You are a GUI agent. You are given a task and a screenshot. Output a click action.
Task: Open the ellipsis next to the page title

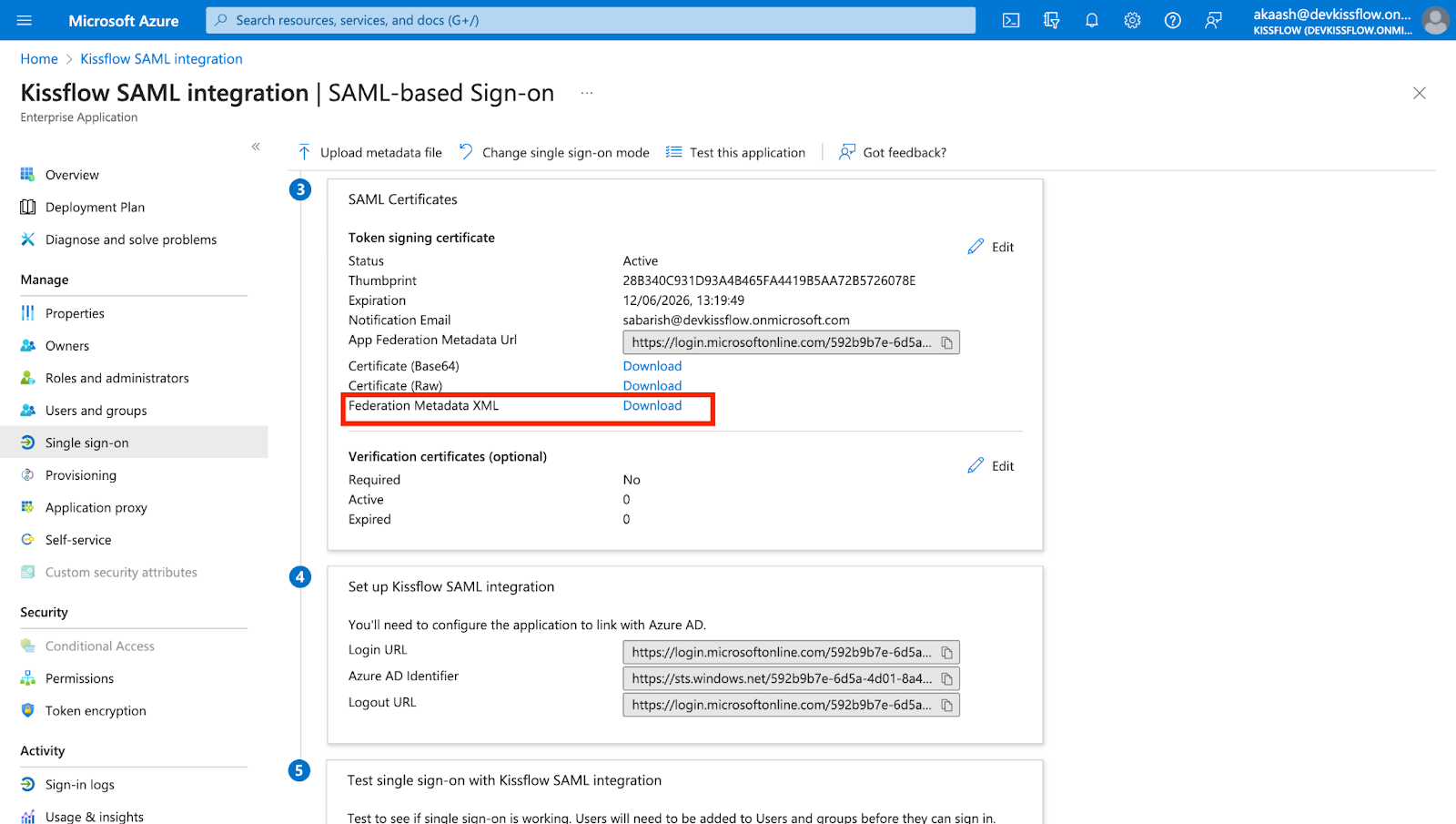[x=587, y=93]
